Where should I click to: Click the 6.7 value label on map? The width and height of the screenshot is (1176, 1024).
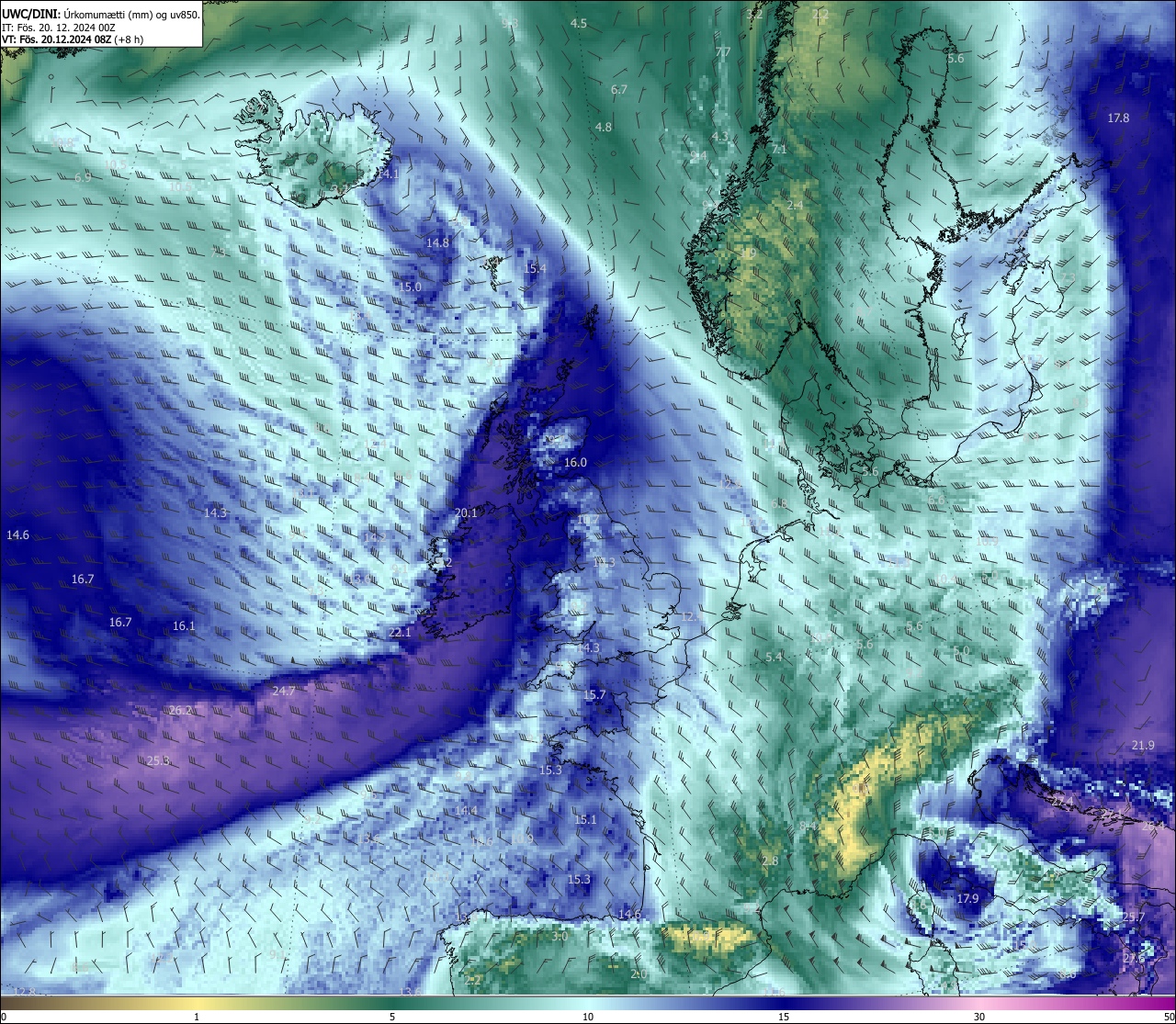tap(619, 89)
